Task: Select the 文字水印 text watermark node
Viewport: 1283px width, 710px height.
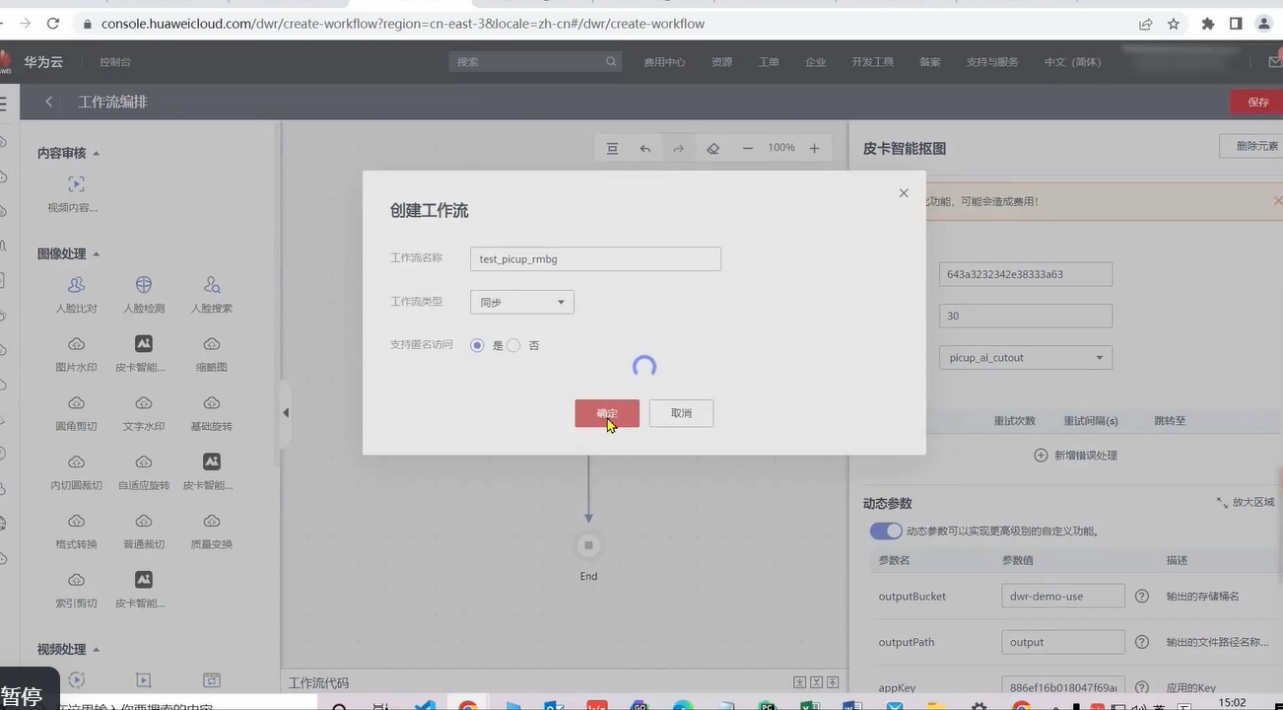Action: (x=144, y=413)
